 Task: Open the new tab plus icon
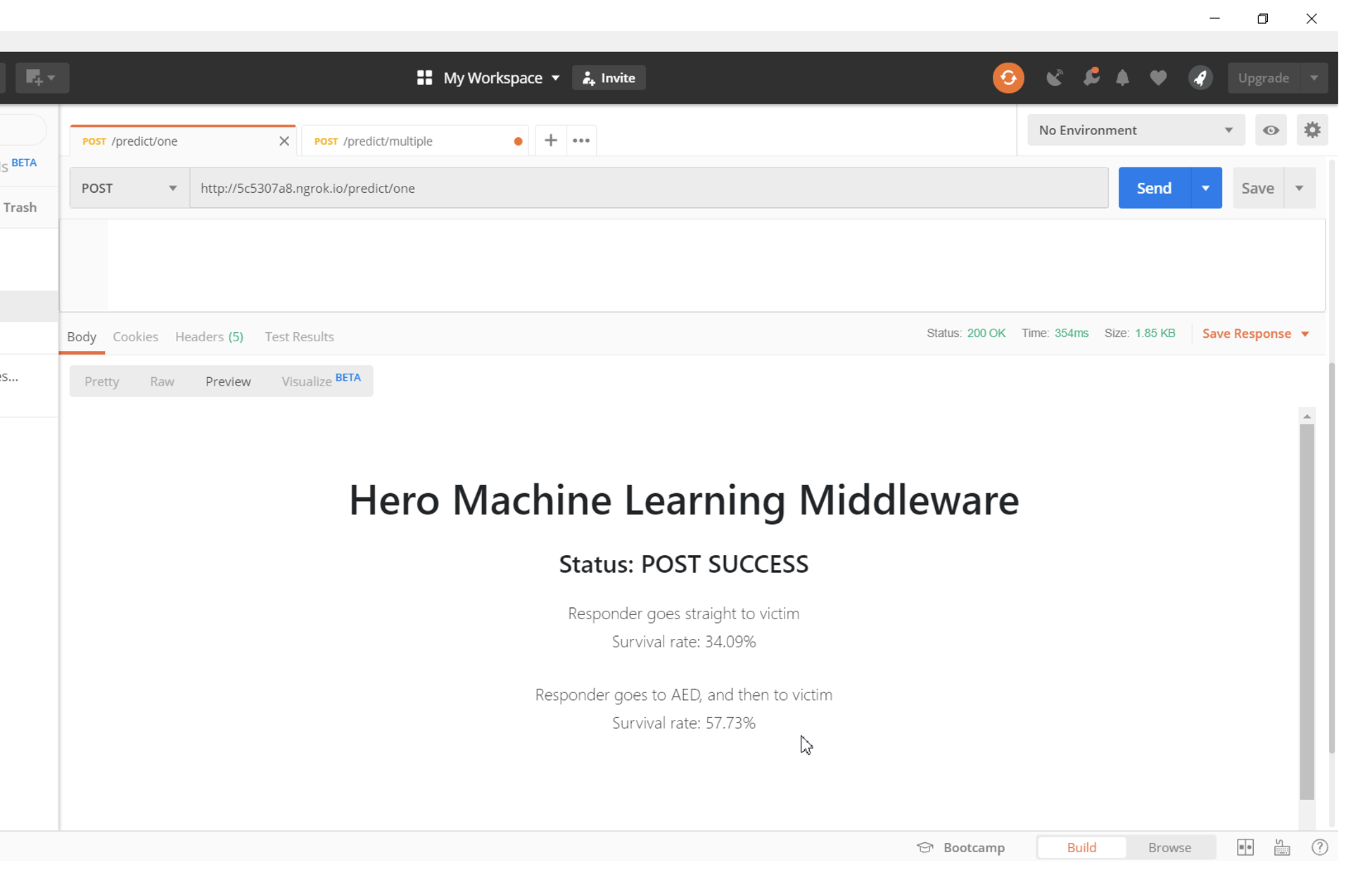tap(551, 141)
